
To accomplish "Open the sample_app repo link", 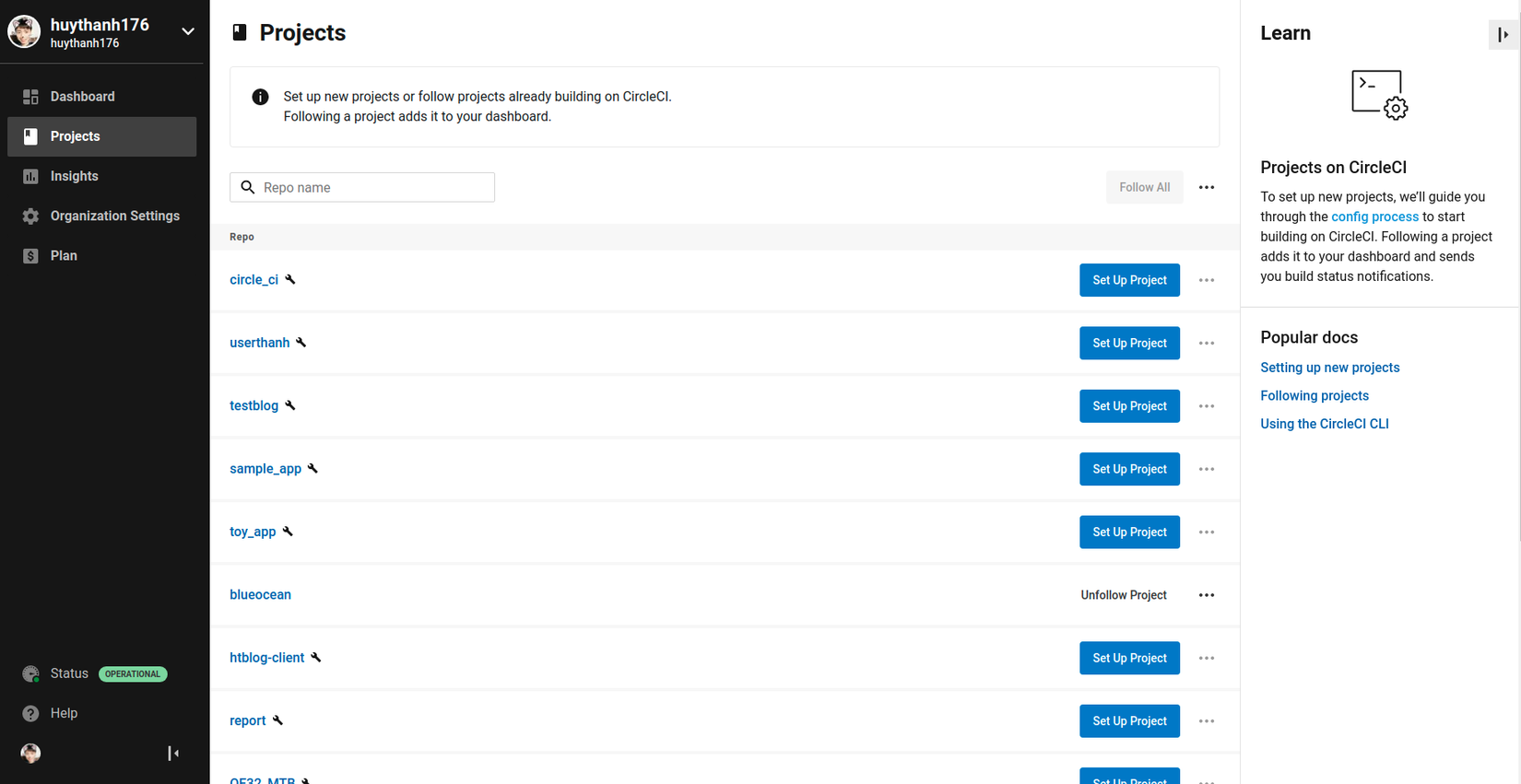I will click(x=265, y=469).
